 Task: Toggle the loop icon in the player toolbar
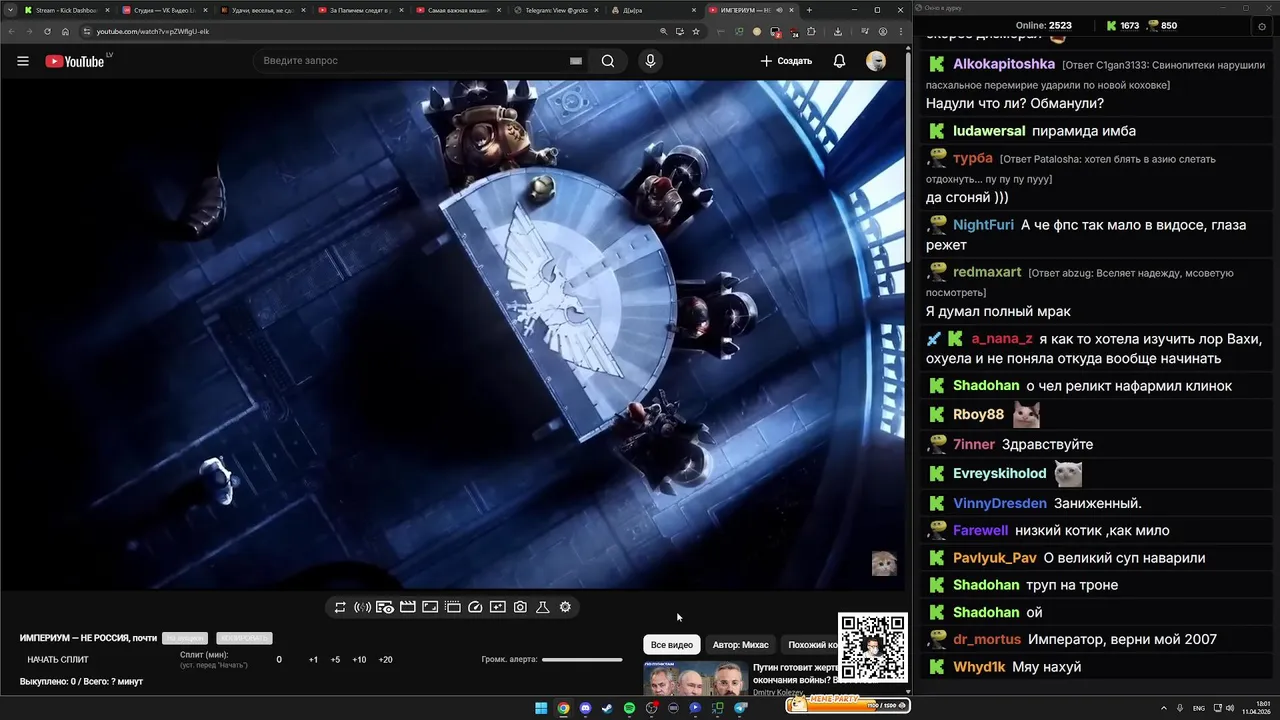340,607
